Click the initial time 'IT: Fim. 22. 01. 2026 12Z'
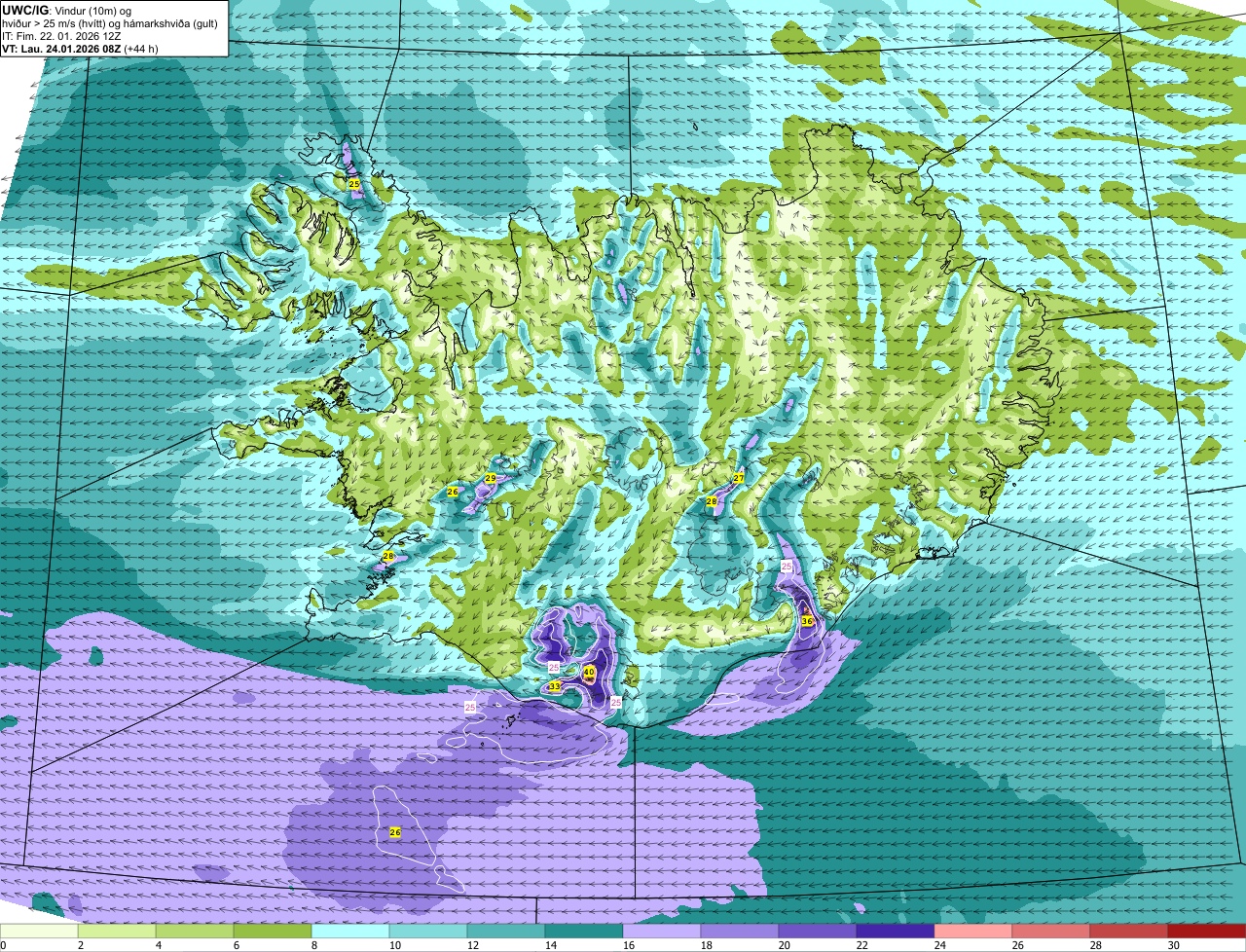 [x=62, y=35]
